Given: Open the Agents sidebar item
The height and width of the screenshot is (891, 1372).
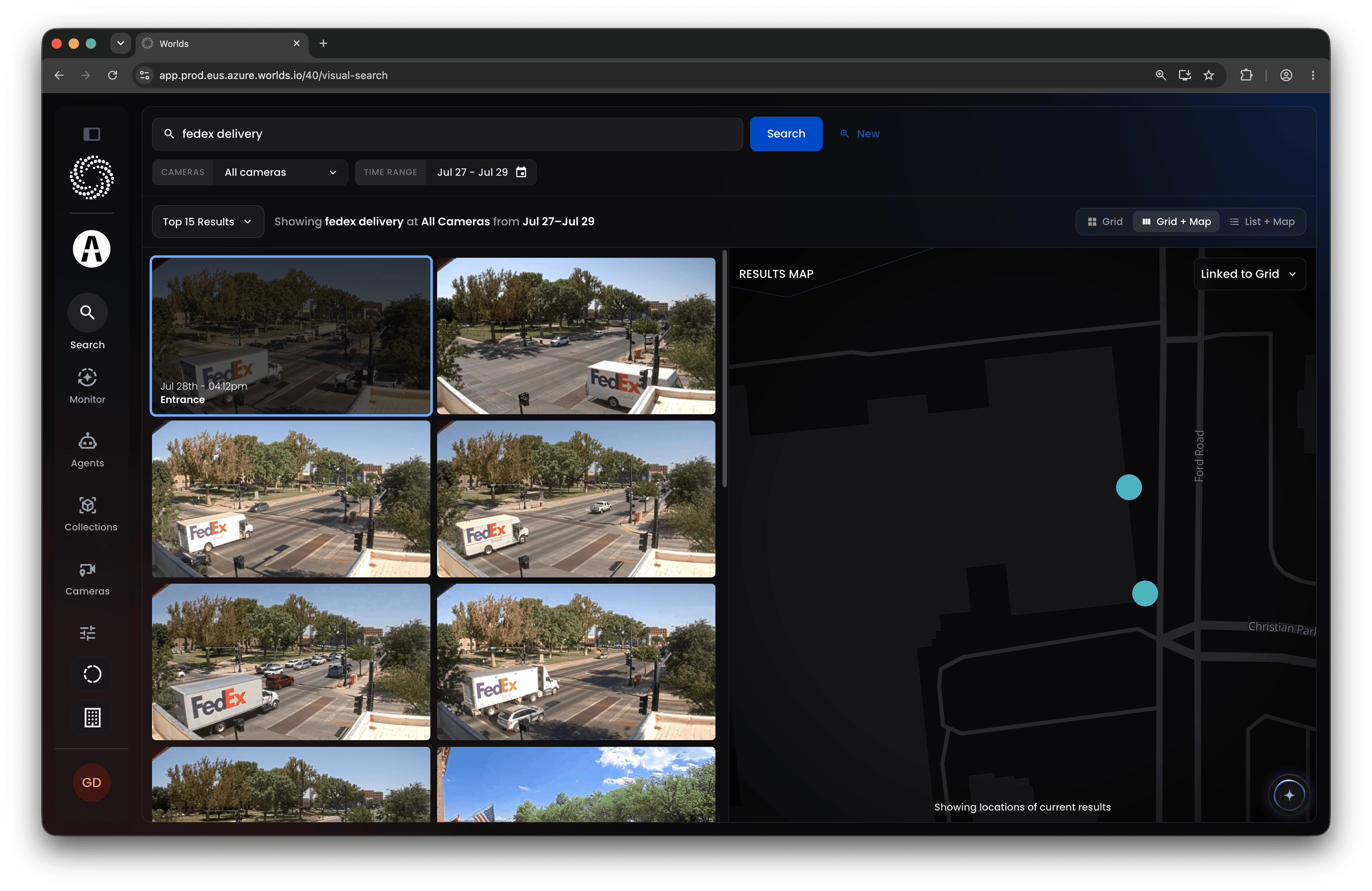Looking at the screenshot, I should (x=88, y=450).
